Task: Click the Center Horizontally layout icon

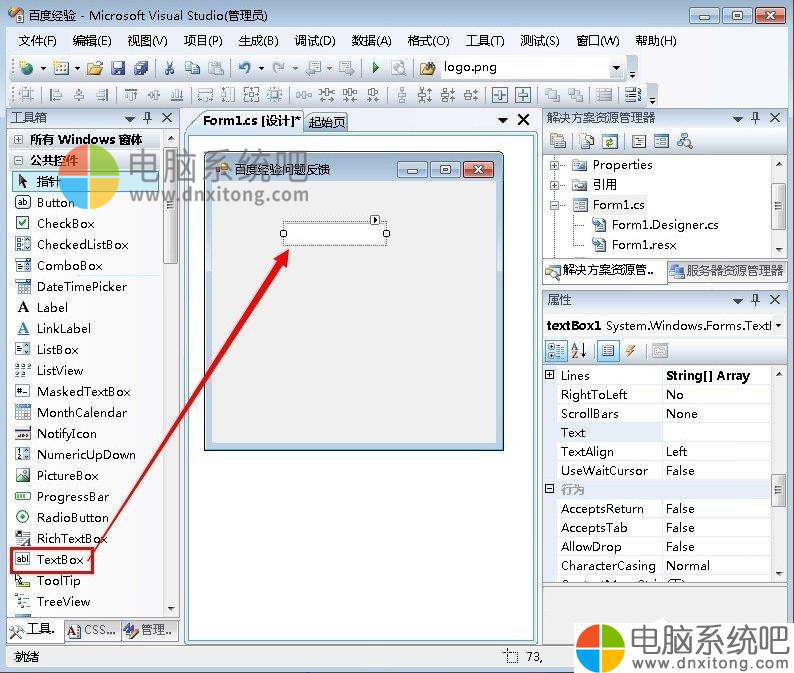Action: tap(499, 95)
